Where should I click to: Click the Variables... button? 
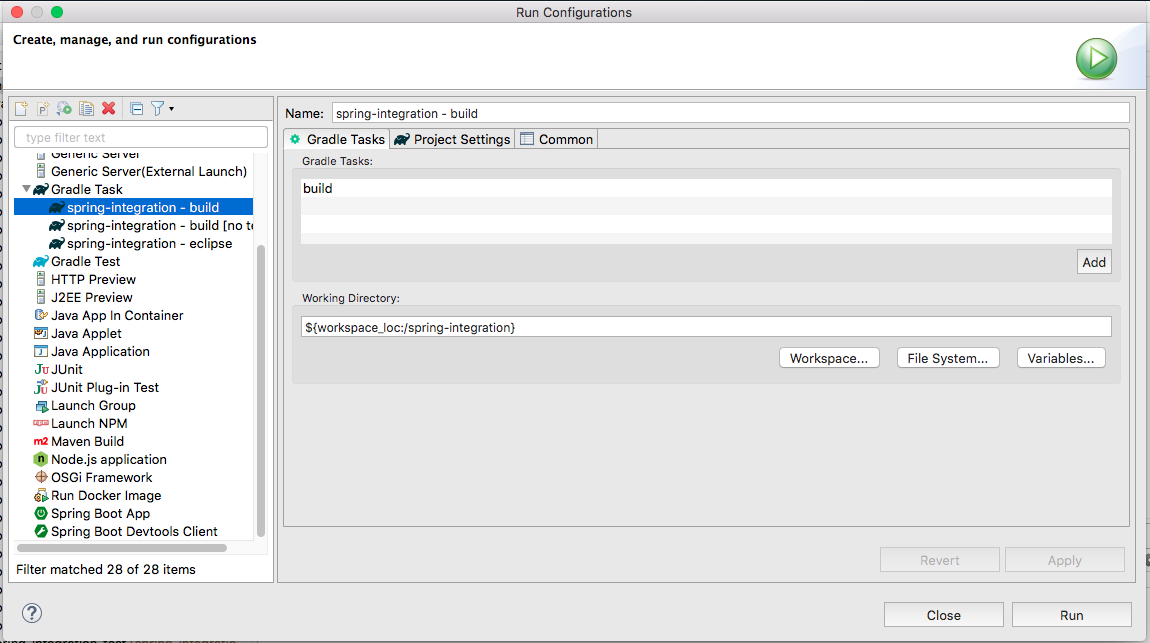[1061, 358]
